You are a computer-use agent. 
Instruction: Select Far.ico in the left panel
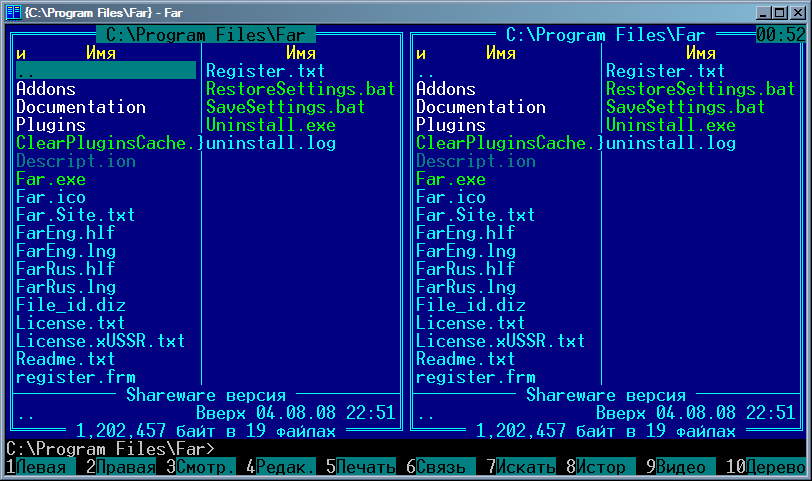tap(51, 197)
